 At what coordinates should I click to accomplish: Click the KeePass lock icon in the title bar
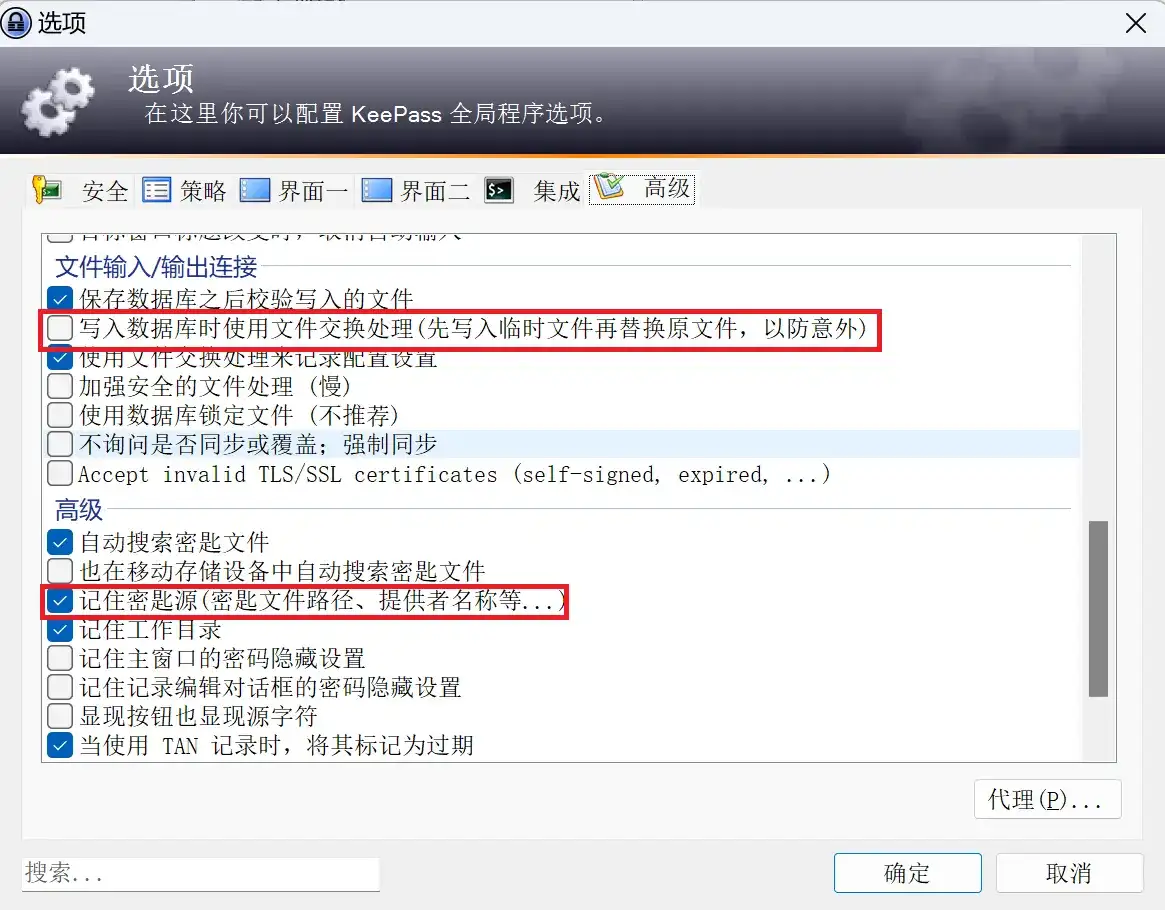(16, 22)
